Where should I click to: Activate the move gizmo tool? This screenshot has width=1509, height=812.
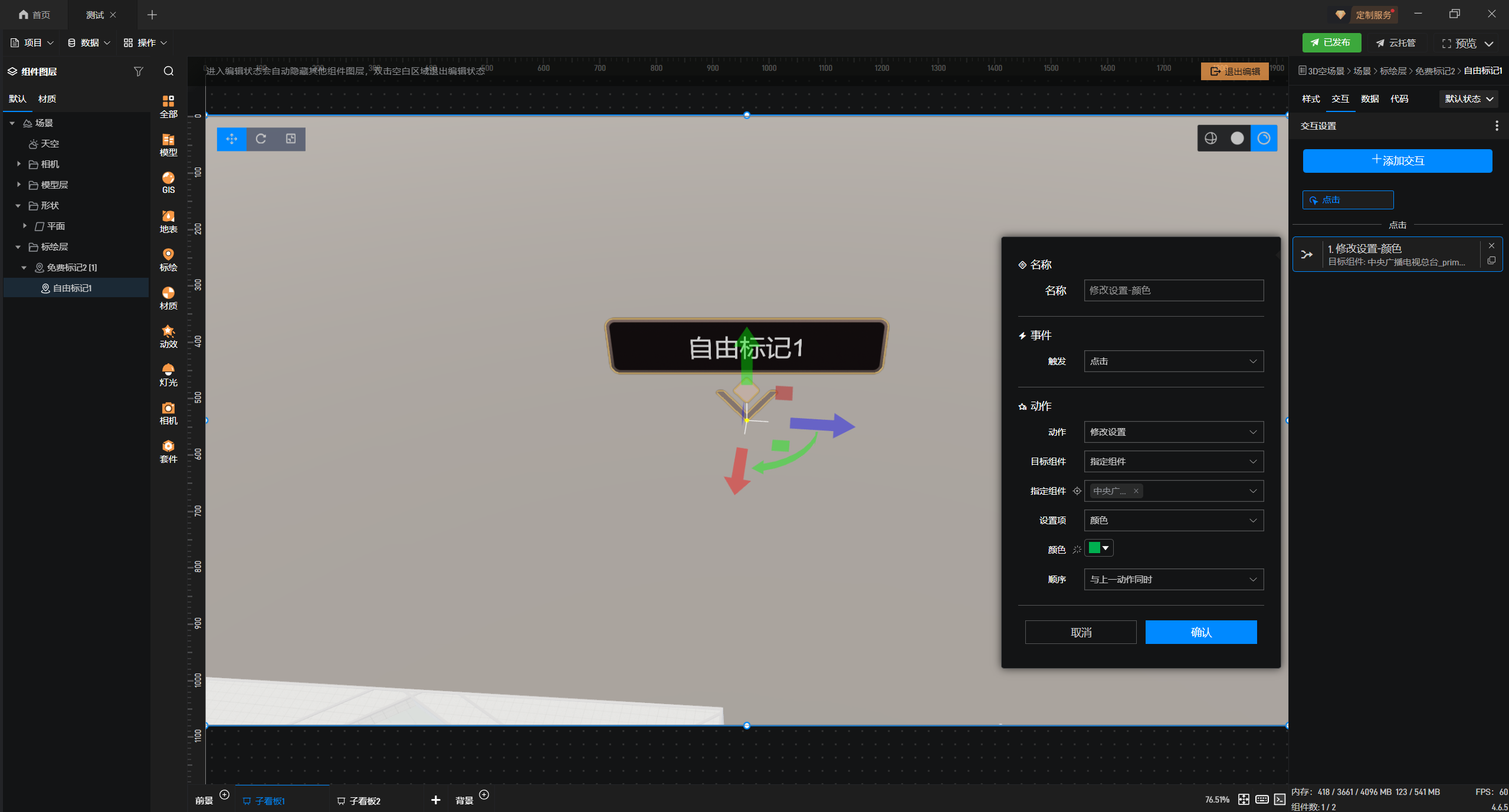click(x=231, y=139)
